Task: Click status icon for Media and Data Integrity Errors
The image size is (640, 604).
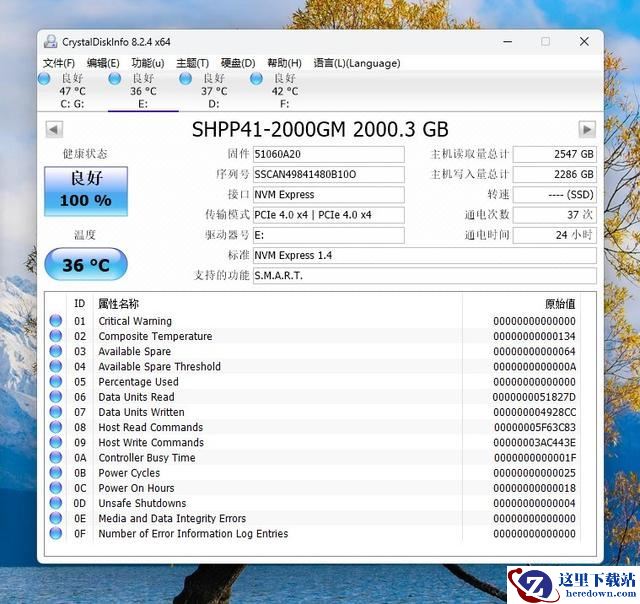Action: tap(56, 518)
